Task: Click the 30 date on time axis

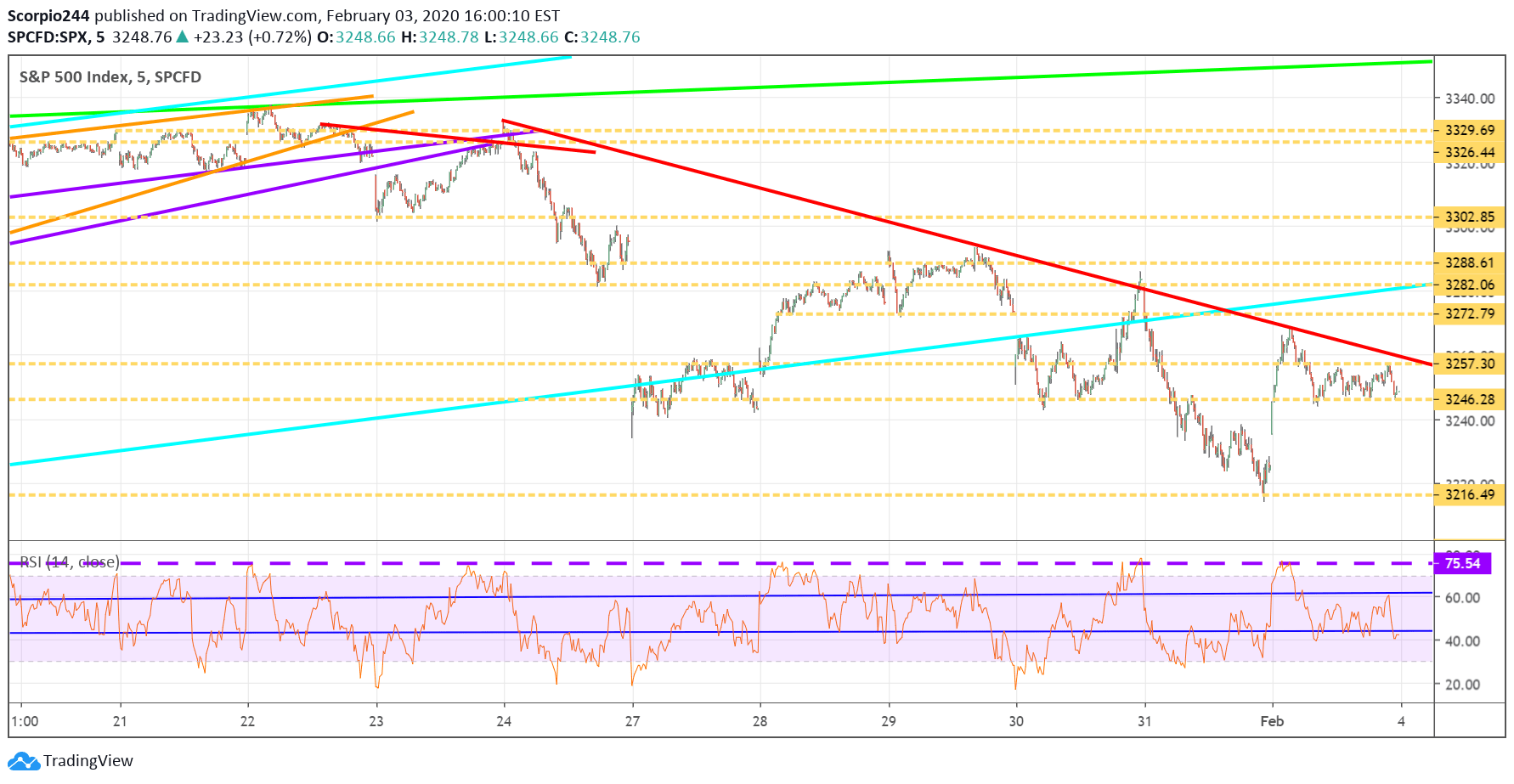Action: [1016, 721]
